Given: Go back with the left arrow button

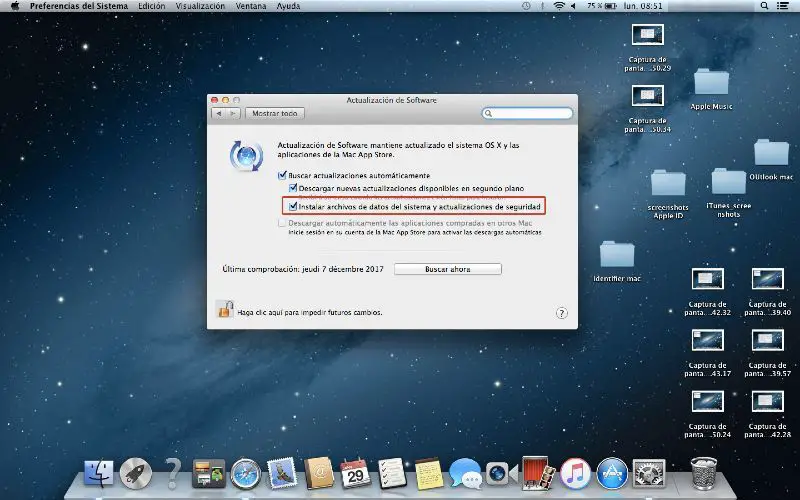Looking at the screenshot, I should tap(218, 113).
